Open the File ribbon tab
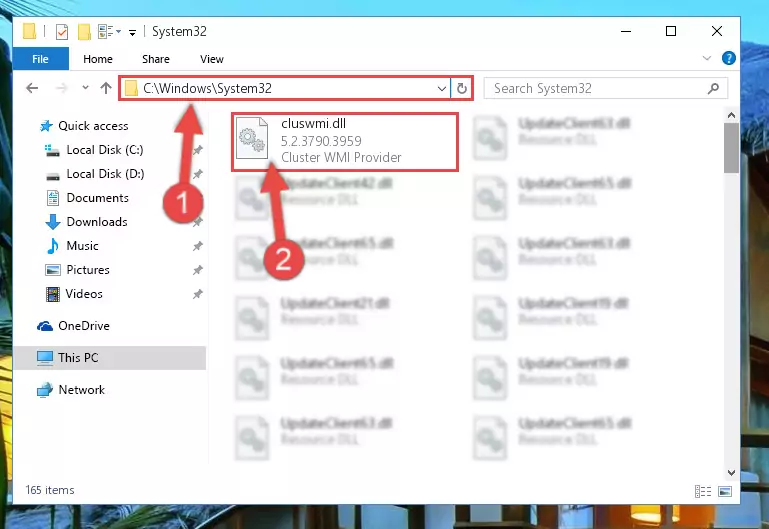Viewport: 769px width, 529px height. point(40,59)
